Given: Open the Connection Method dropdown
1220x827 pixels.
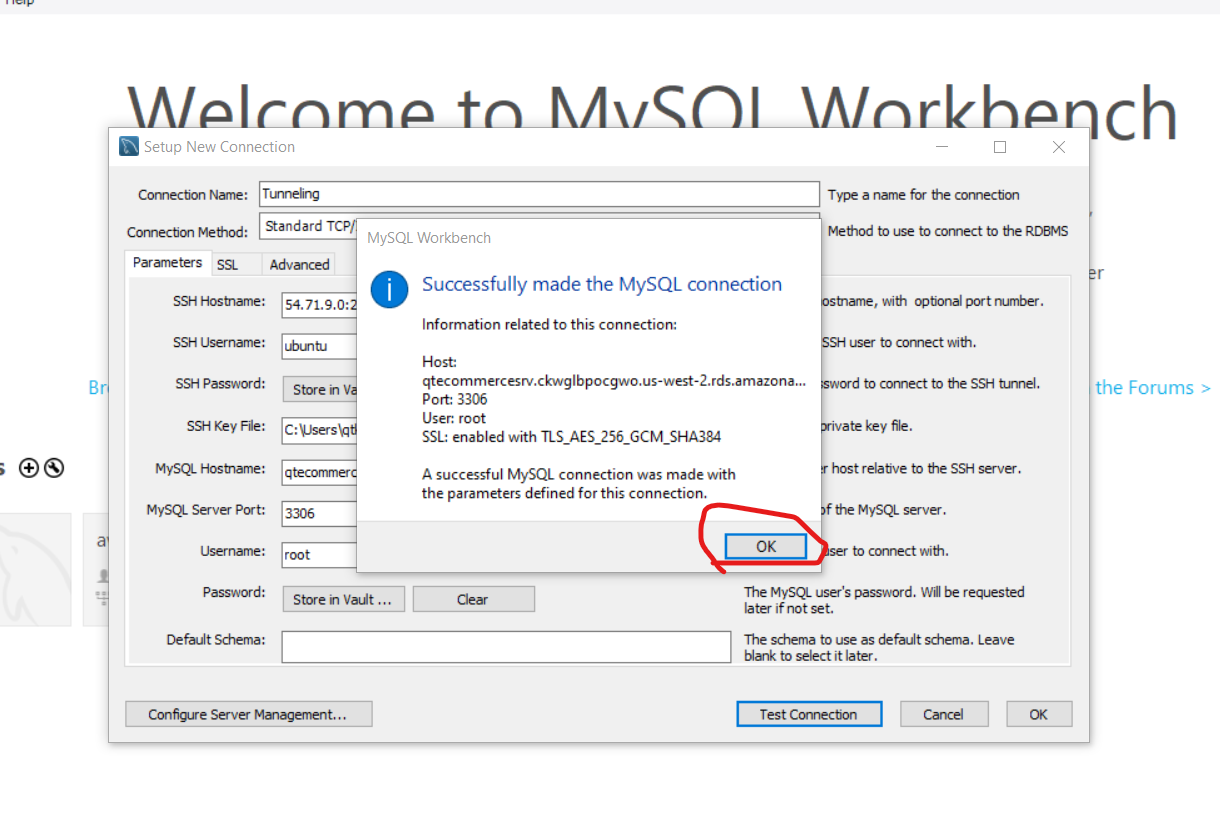Looking at the screenshot, I should [308, 226].
